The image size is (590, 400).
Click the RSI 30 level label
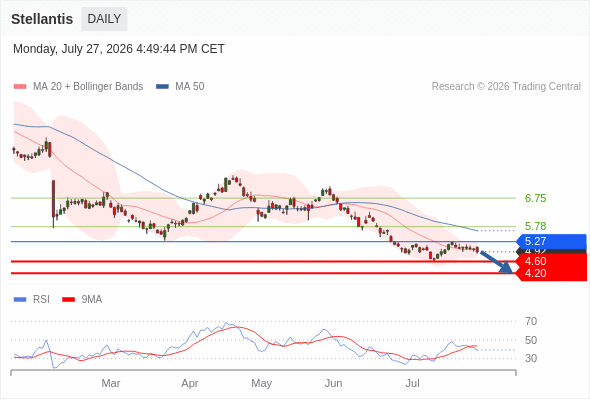531,358
